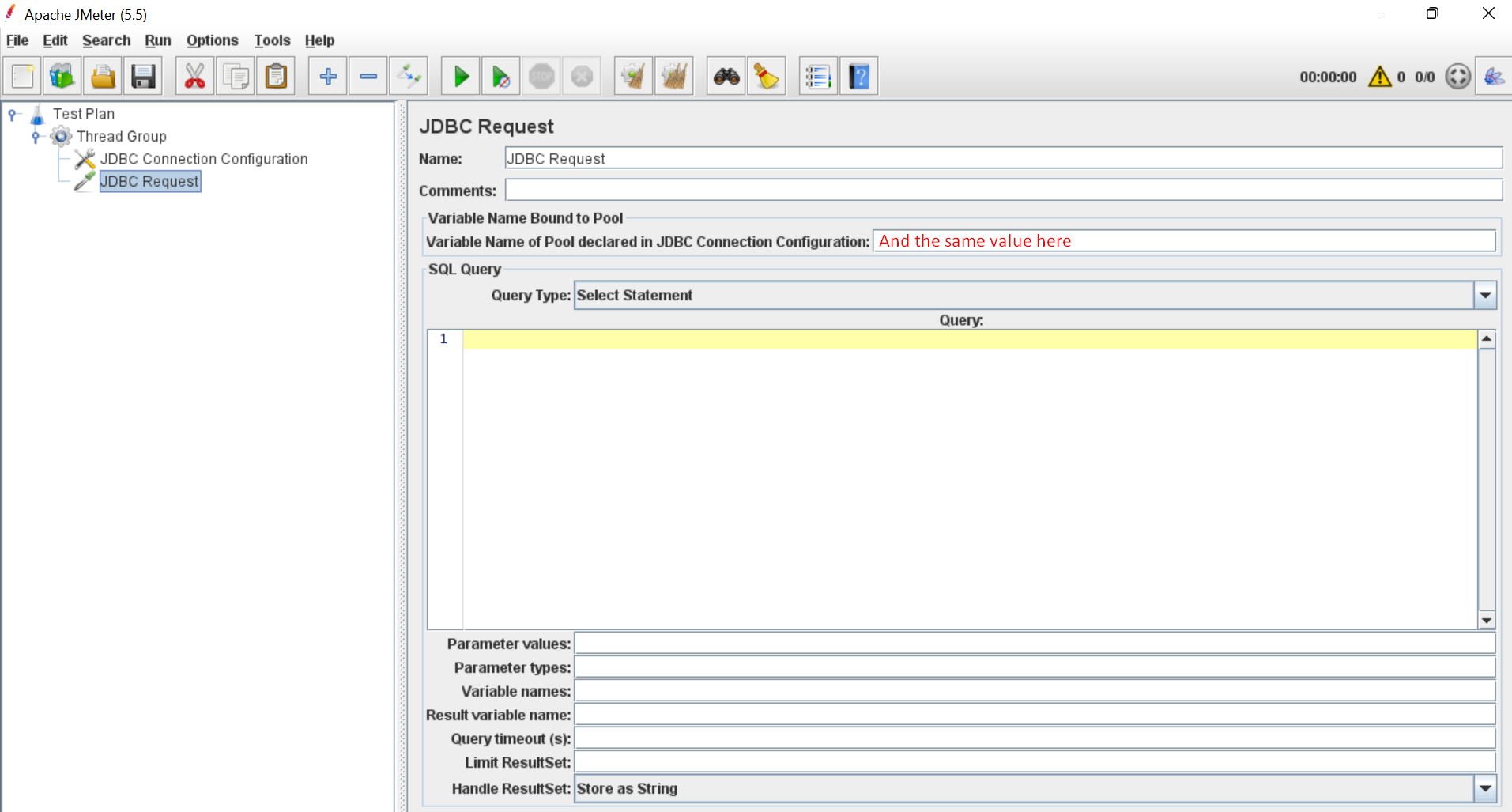The image size is (1512, 812).
Task: Click the Parameter values field
Action: pos(1035,643)
